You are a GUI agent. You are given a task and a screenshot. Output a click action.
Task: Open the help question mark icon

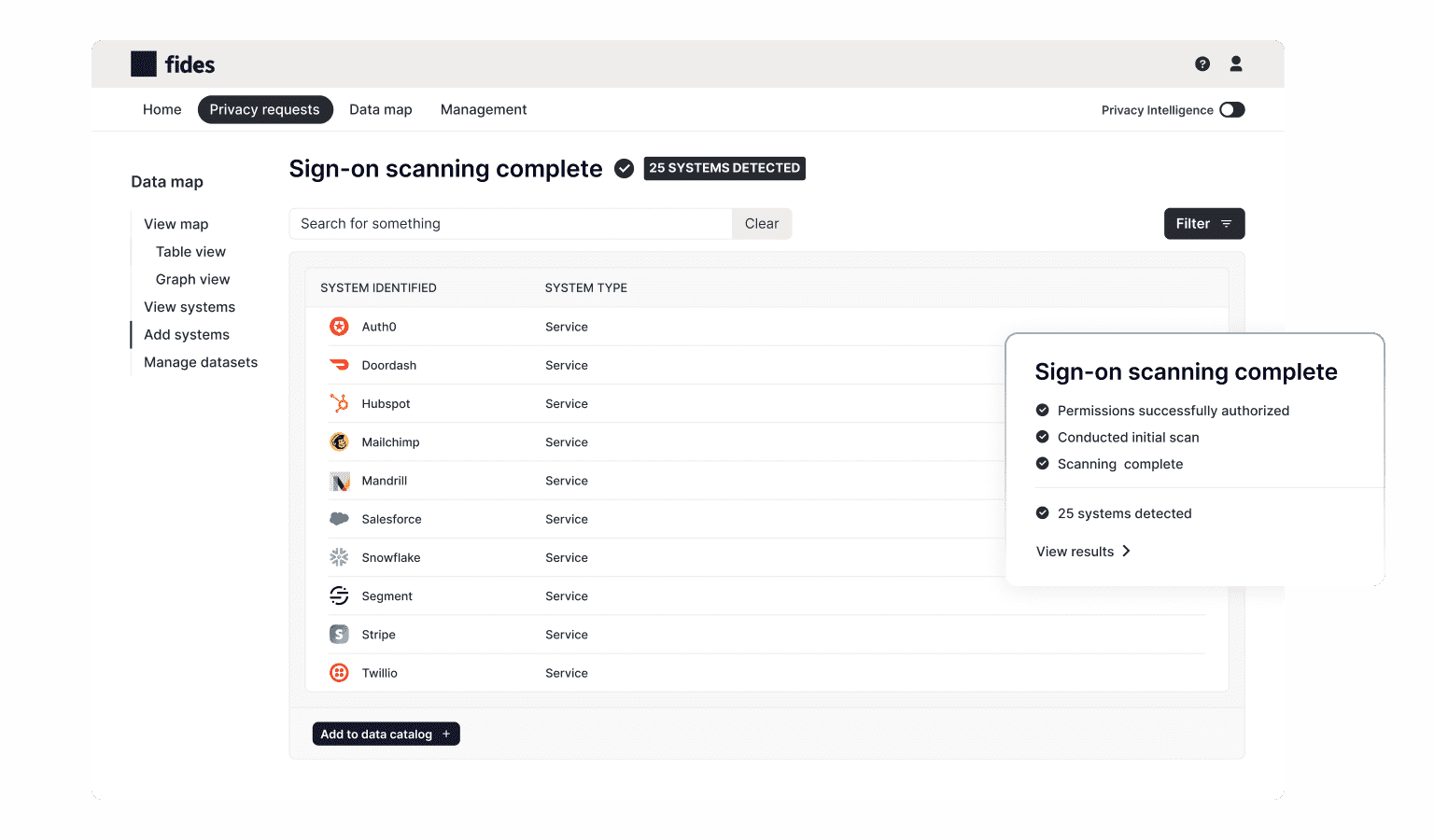[x=1202, y=63]
